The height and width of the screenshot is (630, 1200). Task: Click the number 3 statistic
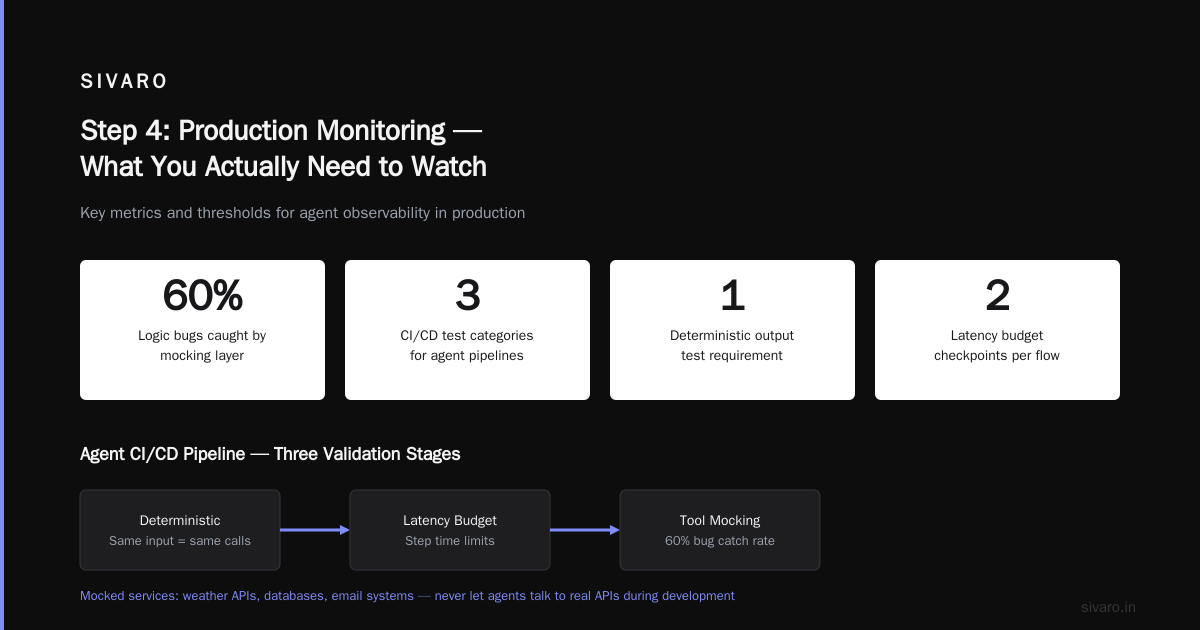(467, 296)
